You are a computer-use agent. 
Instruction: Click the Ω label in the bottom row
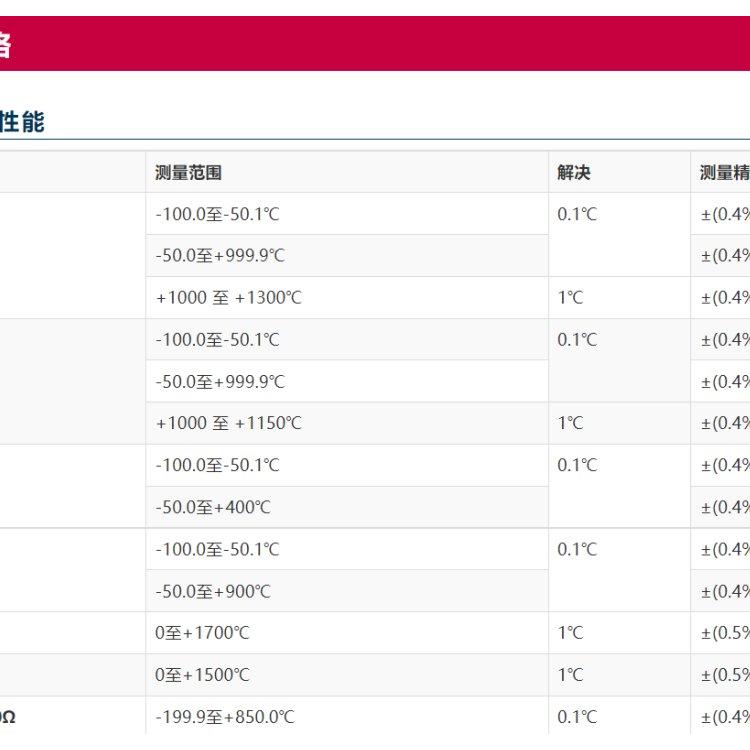pyautogui.click(x=8, y=717)
